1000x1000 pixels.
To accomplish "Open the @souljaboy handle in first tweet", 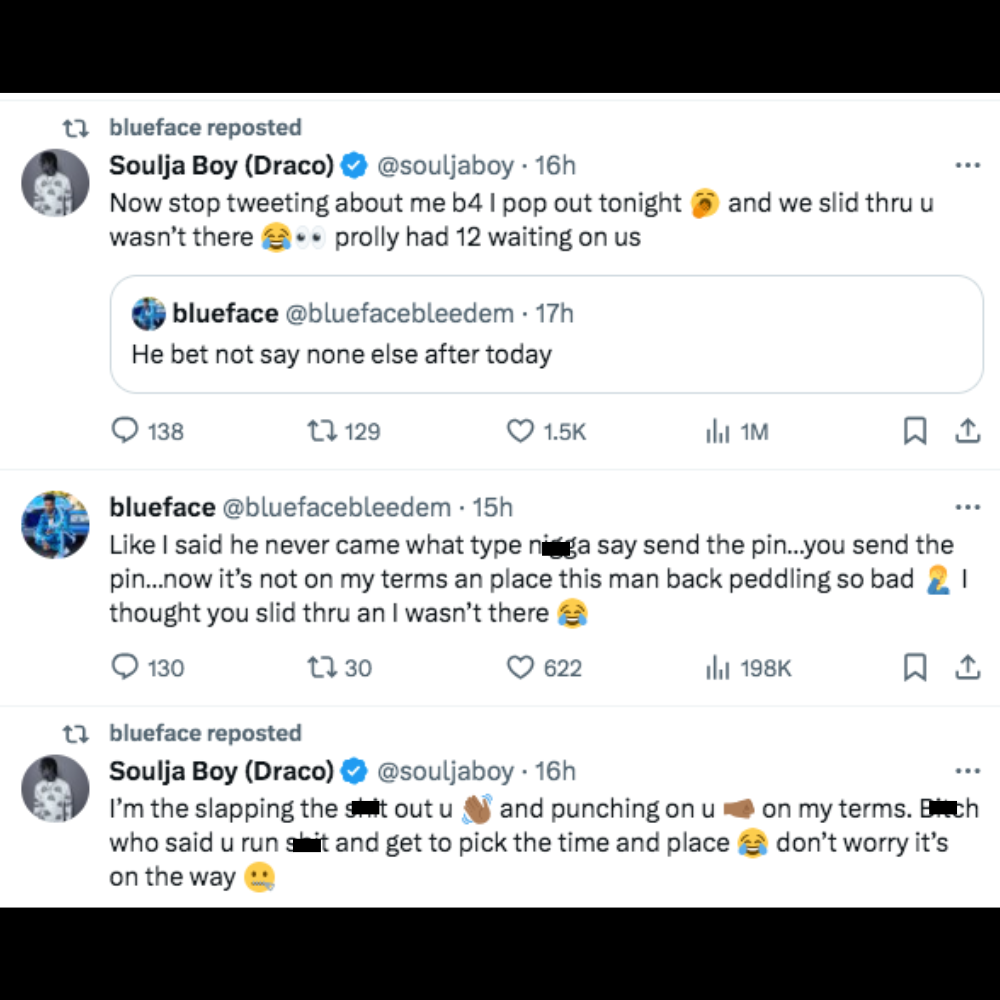I will pyautogui.click(x=444, y=165).
